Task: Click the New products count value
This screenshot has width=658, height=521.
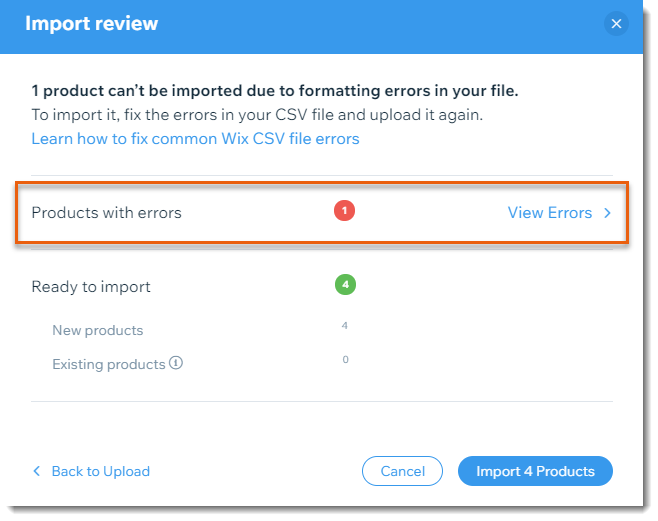Action: click(345, 326)
